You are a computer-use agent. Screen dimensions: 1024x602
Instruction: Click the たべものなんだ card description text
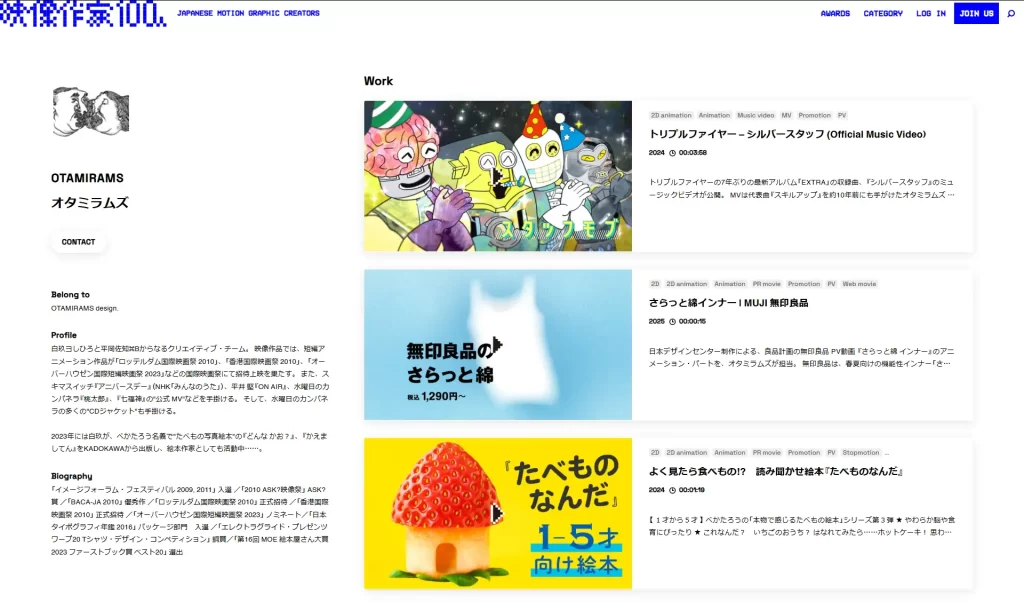(802, 526)
